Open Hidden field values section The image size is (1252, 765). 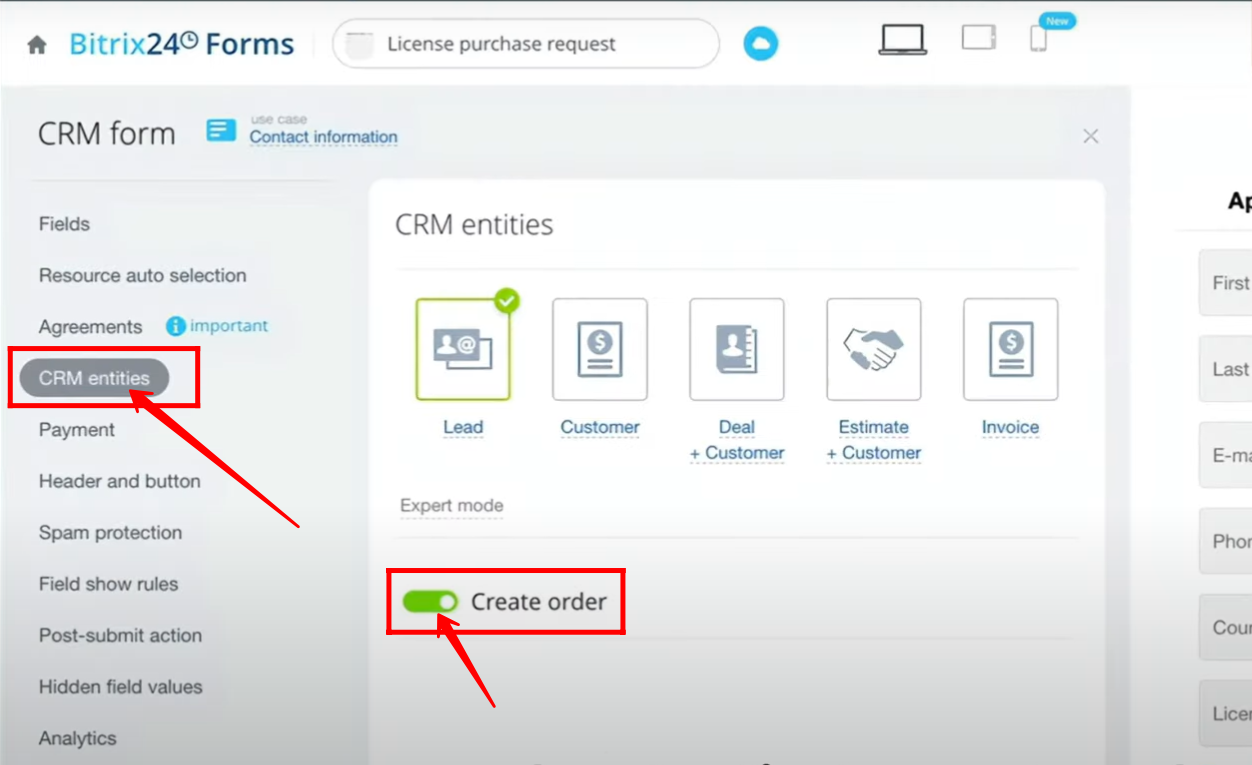pos(121,687)
